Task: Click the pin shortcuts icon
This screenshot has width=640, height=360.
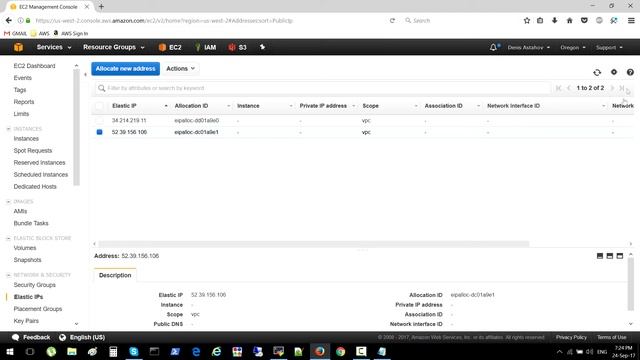Action: tap(262, 47)
